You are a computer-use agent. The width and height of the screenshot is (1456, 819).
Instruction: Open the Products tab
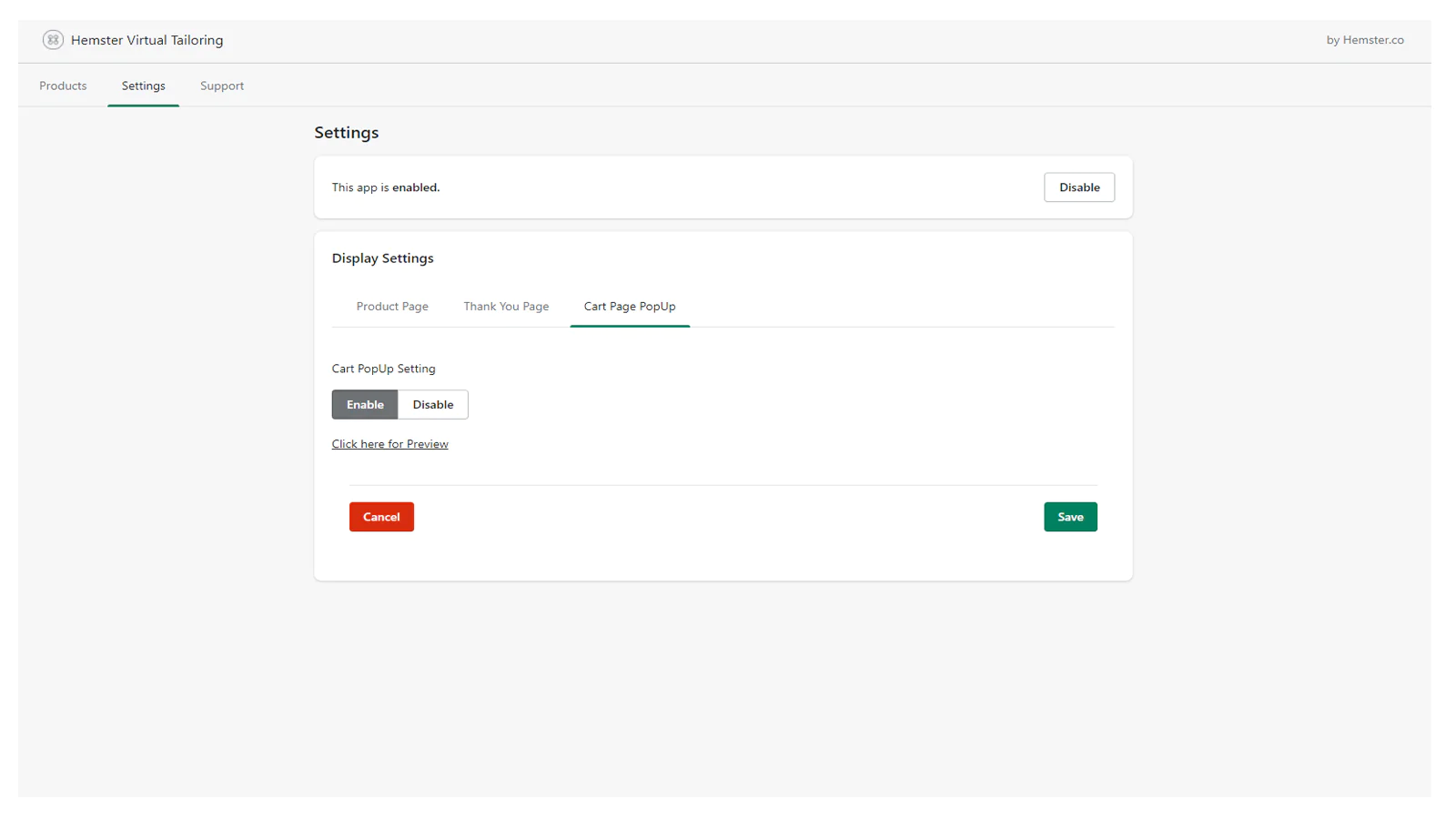pos(63,86)
